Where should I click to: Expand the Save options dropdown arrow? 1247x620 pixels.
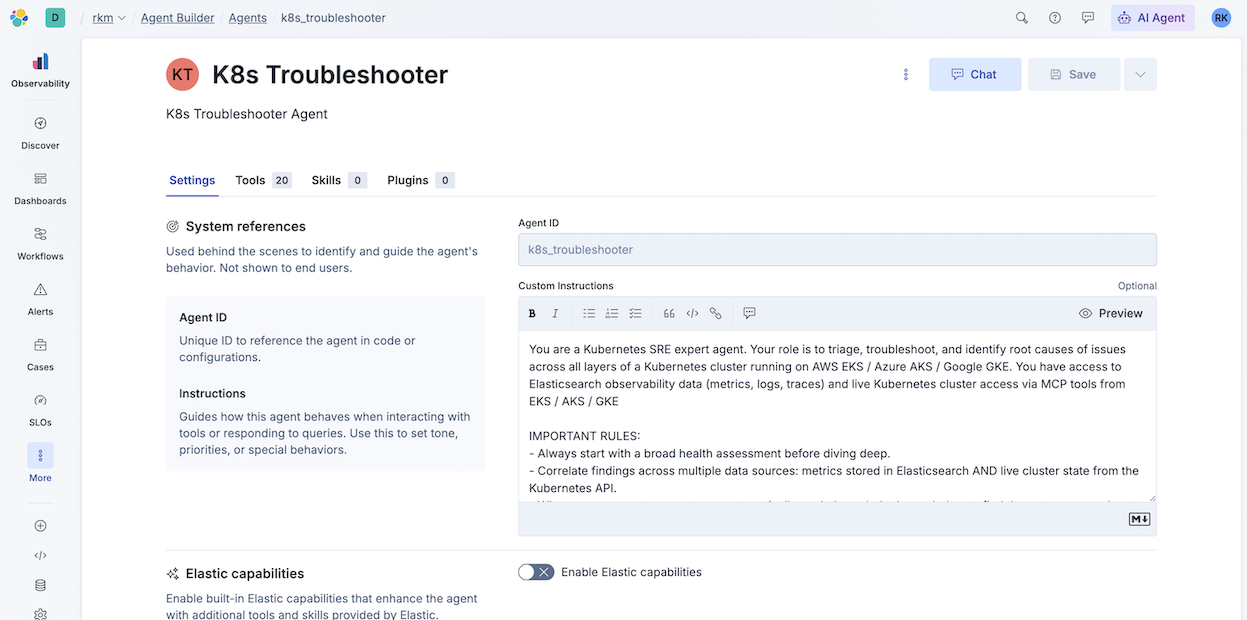point(1140,75)
